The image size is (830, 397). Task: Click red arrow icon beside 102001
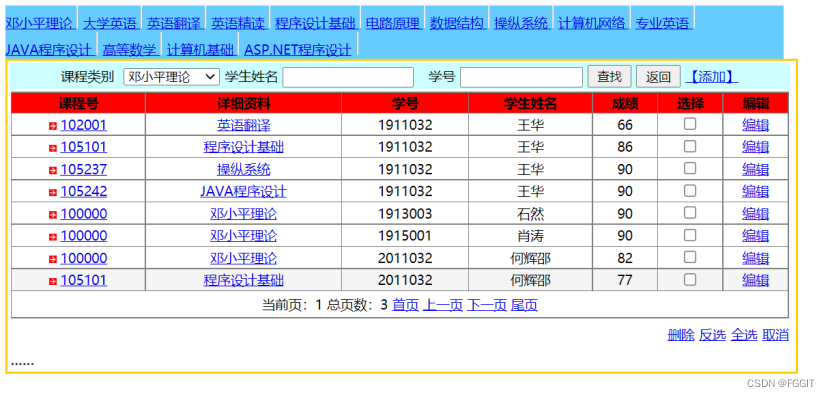pos(52,126)
